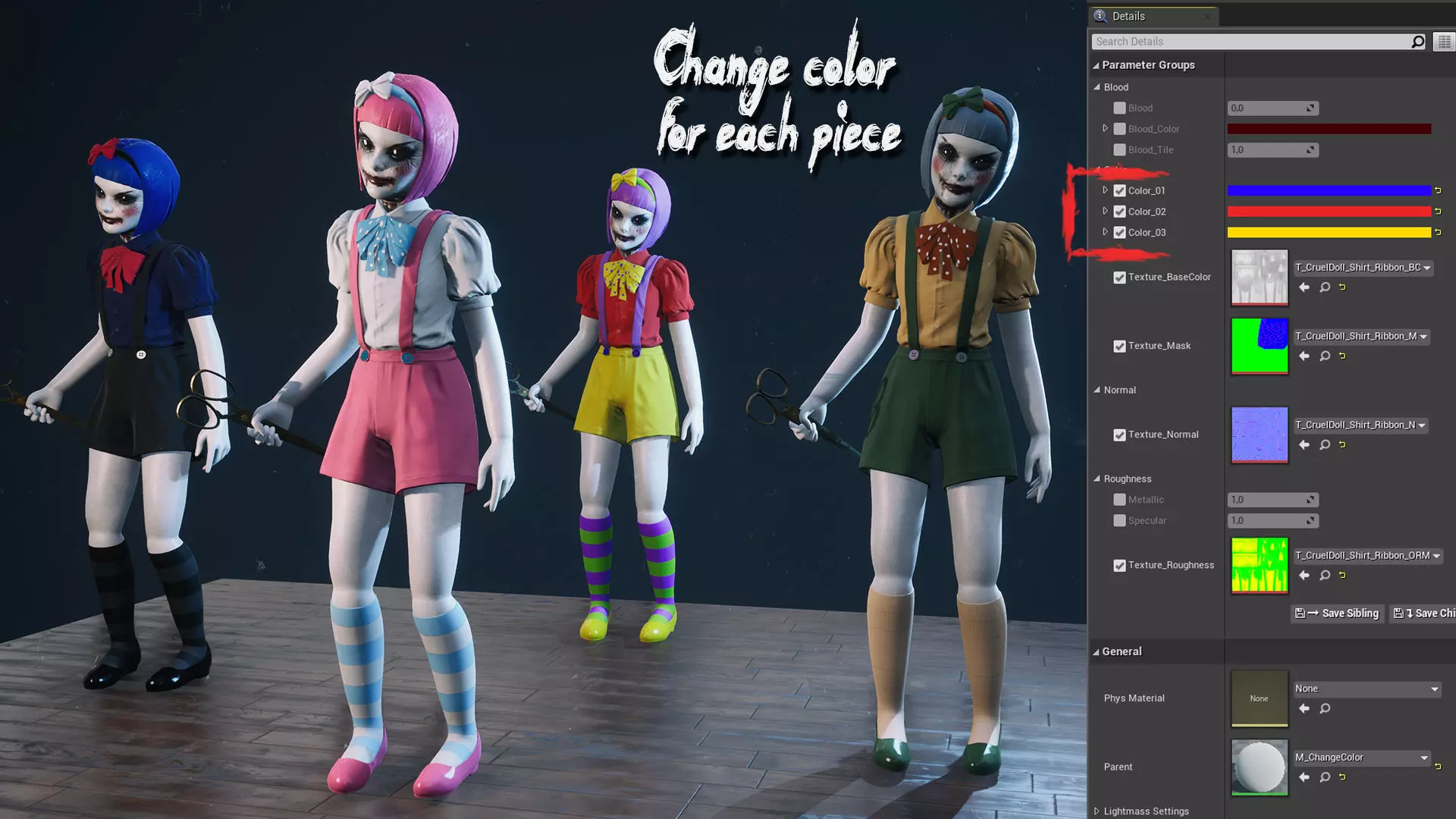Image resolution: width=1456 pixels, height=819 pixels.
Task: Browse to Phys Material asset
Action: (1325, 709)
